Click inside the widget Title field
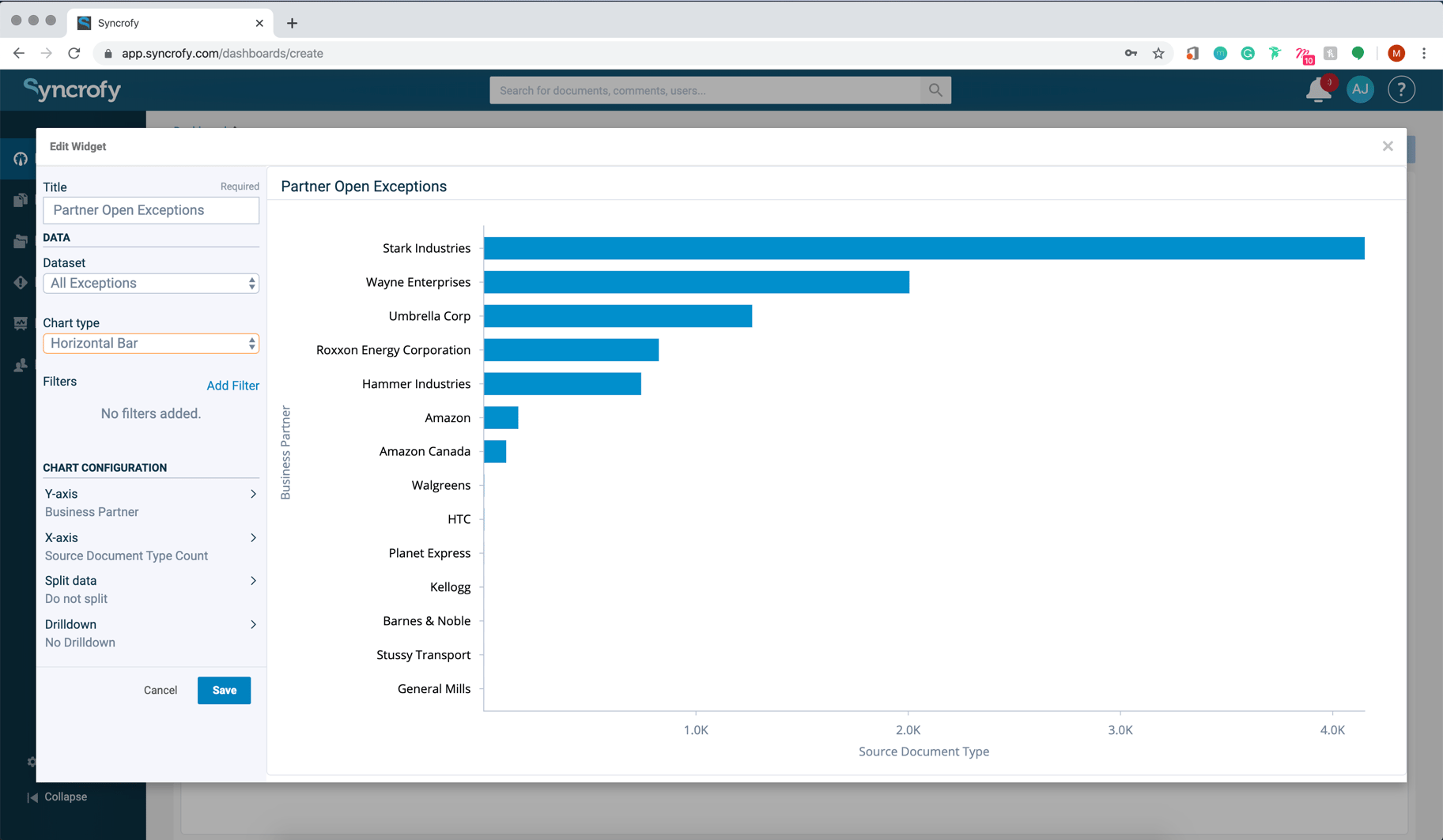This screenshot has width=1443, height=840. tap(150, 210)
